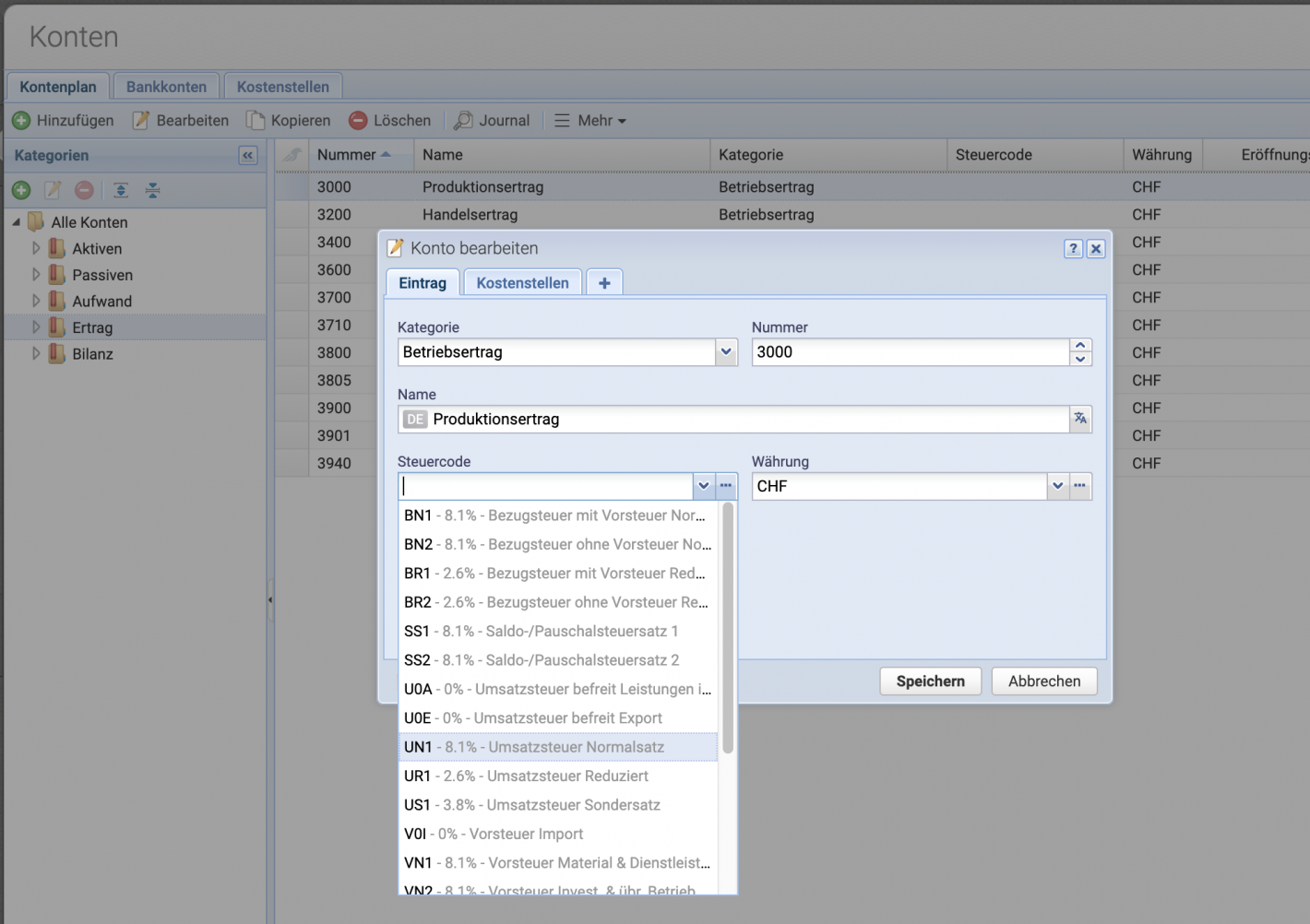Open the help question mark in the dialog
The image size is (1310, 924).
(1072, 248)
